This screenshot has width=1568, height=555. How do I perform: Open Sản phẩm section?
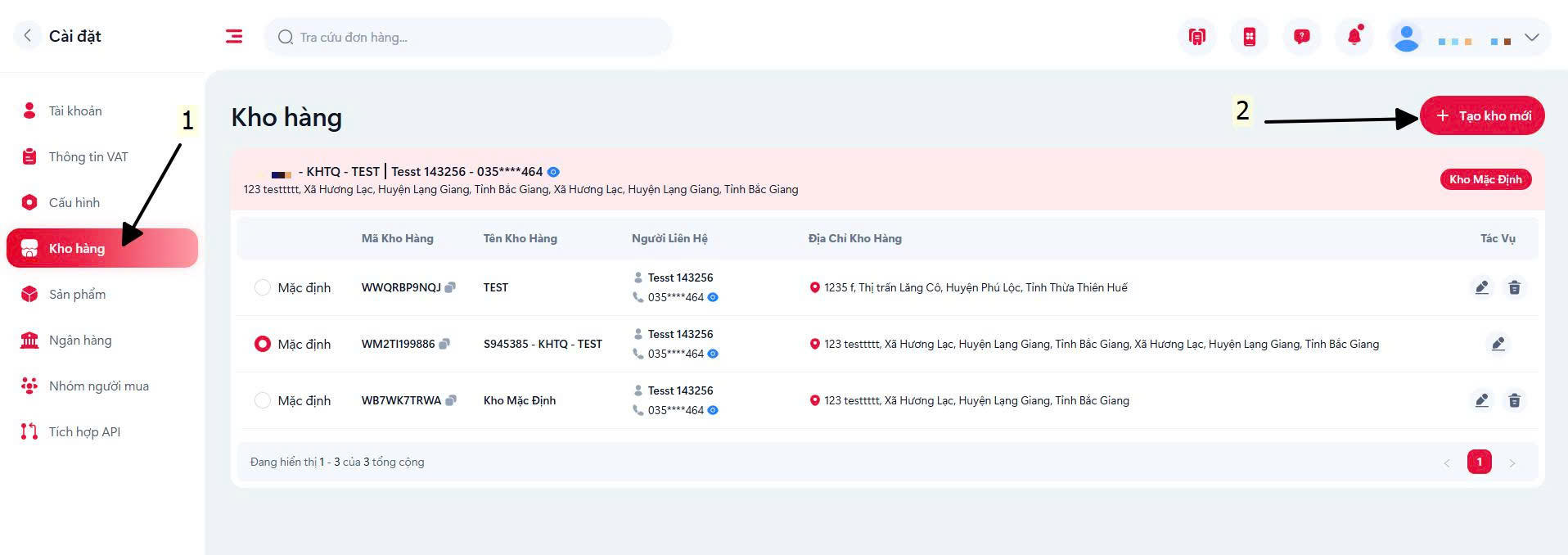tap(102, 294)
